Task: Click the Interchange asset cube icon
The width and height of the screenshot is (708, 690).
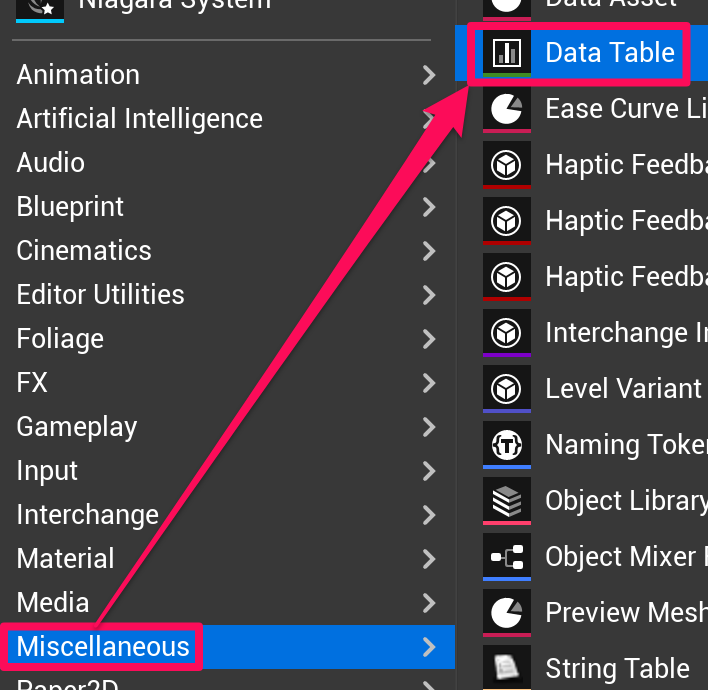Action: tap(507, 332)
